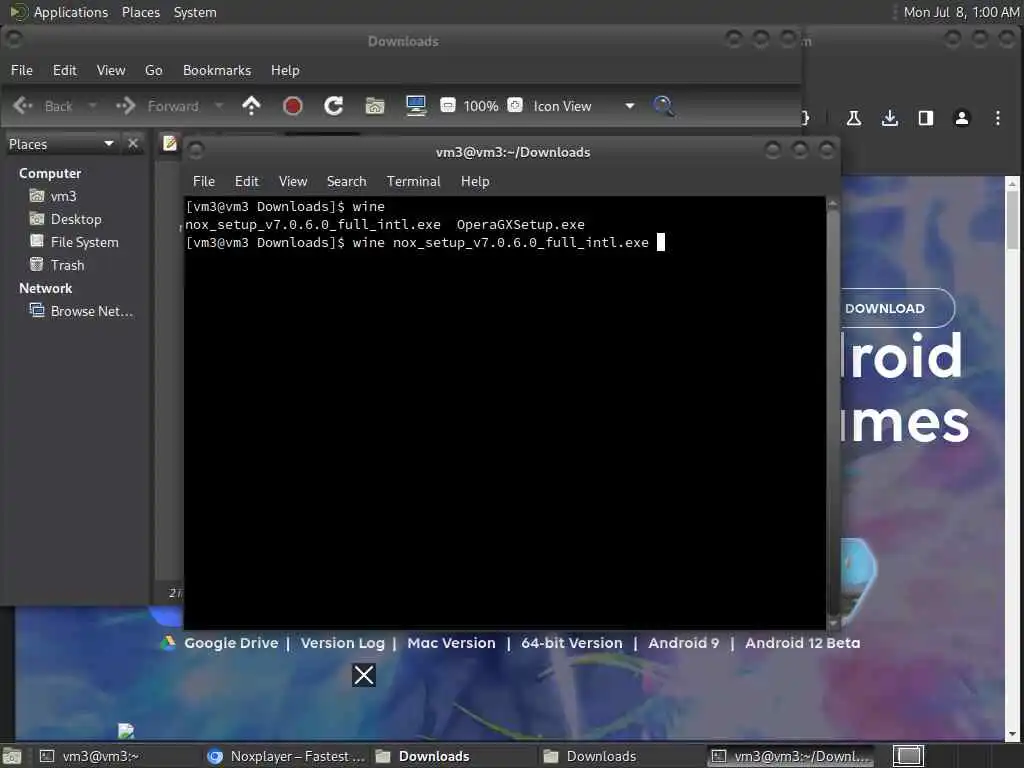1024x768 pixels.
Task: Open the 64-bit Version link
Action: [572, 643]
